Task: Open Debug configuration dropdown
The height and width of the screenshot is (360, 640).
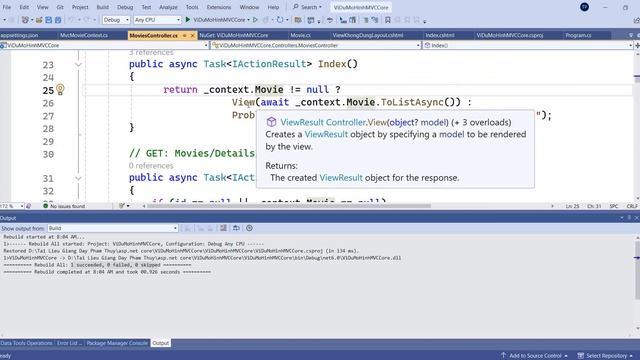Action: point(116,20)
